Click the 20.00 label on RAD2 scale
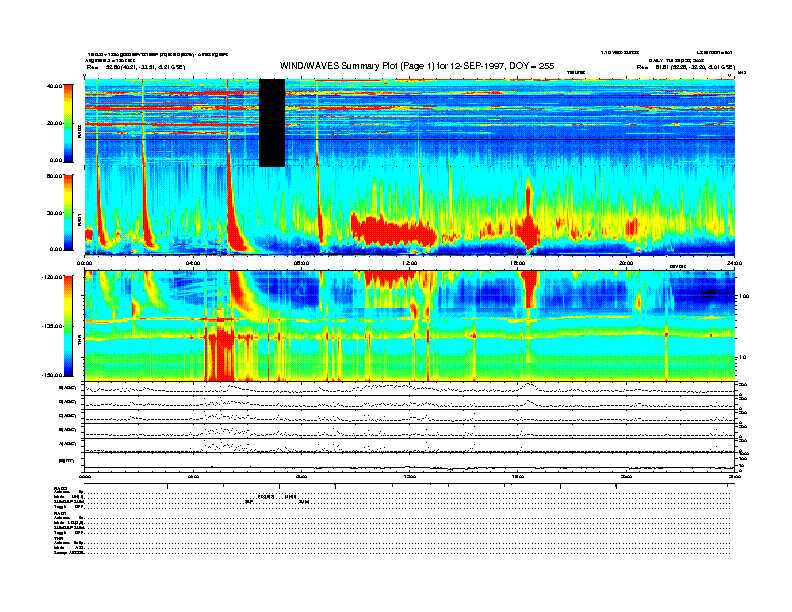This screenshot has height=612, width=792. pos(55,123)
